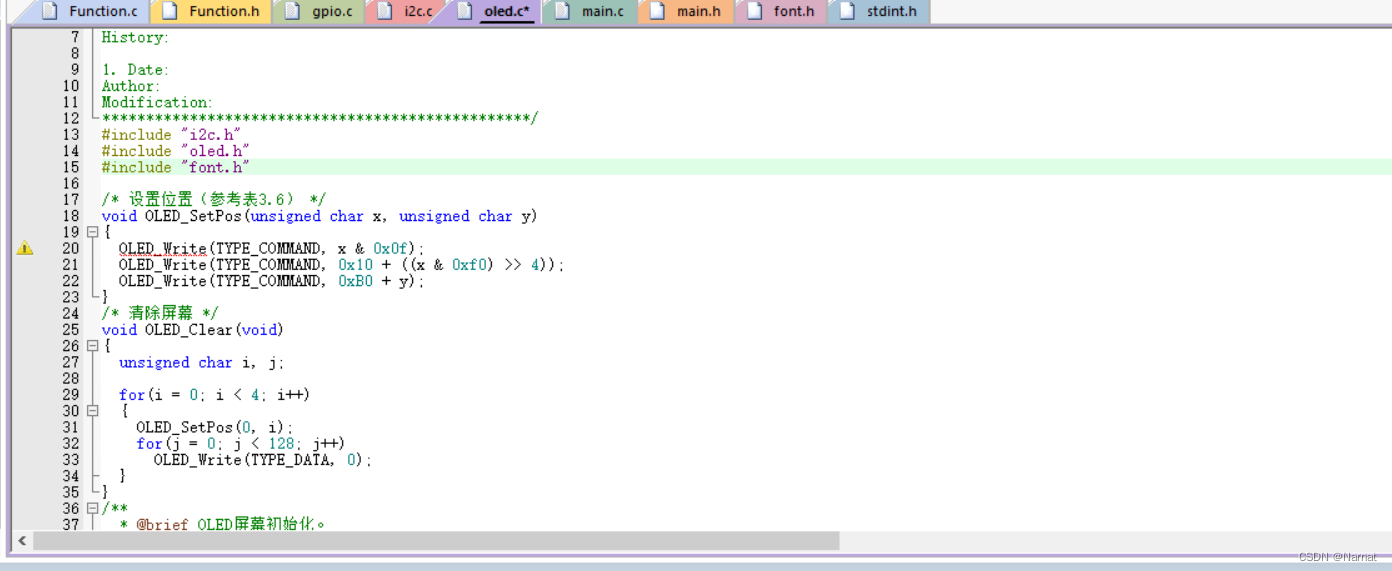Click the file icon on main.c tab

(562, 12)
